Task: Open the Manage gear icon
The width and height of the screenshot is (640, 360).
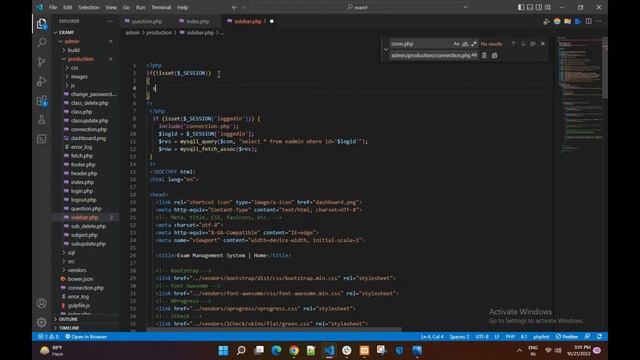Action: [x=42, y=322]
